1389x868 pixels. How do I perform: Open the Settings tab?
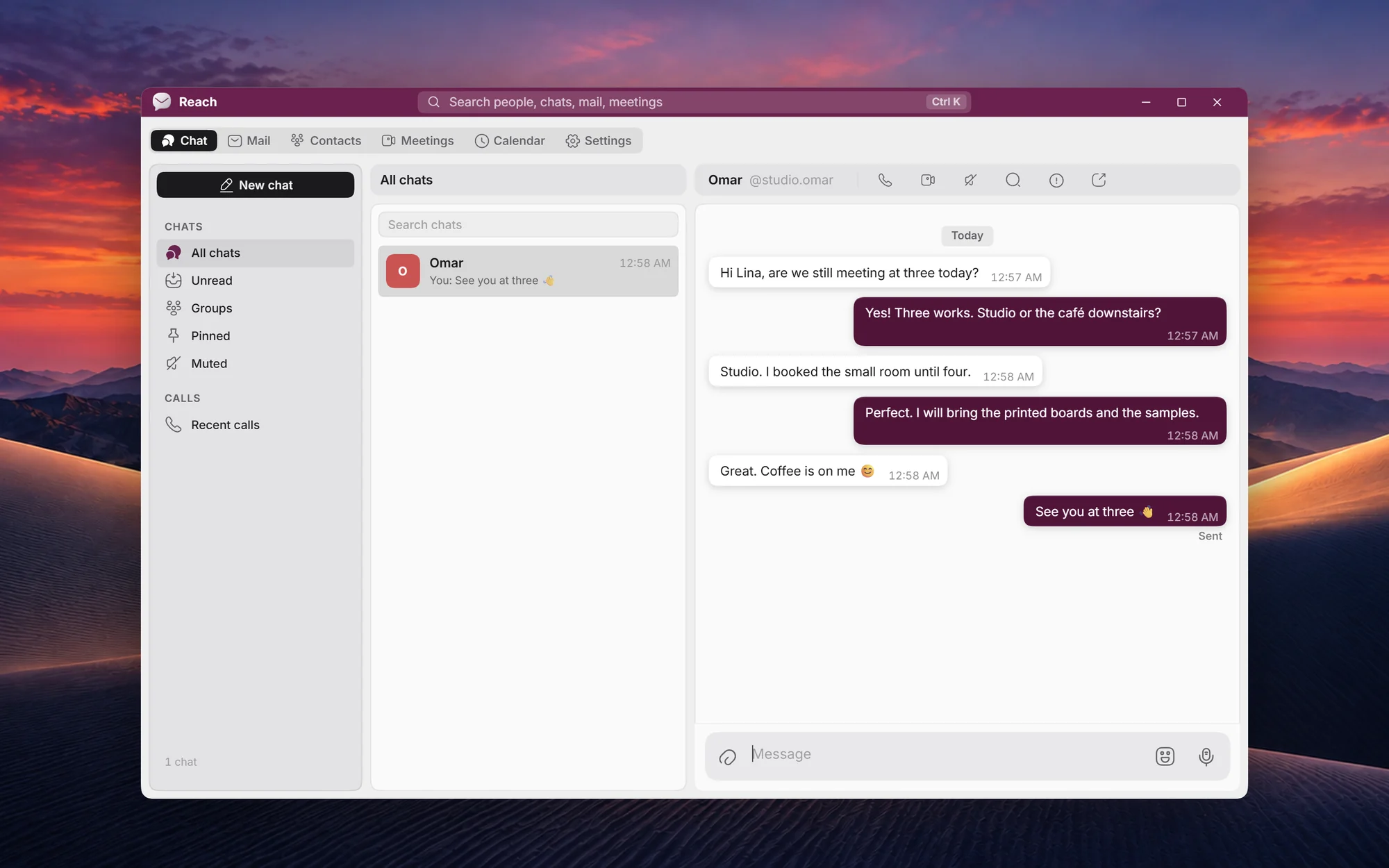[x=599, y=141]
